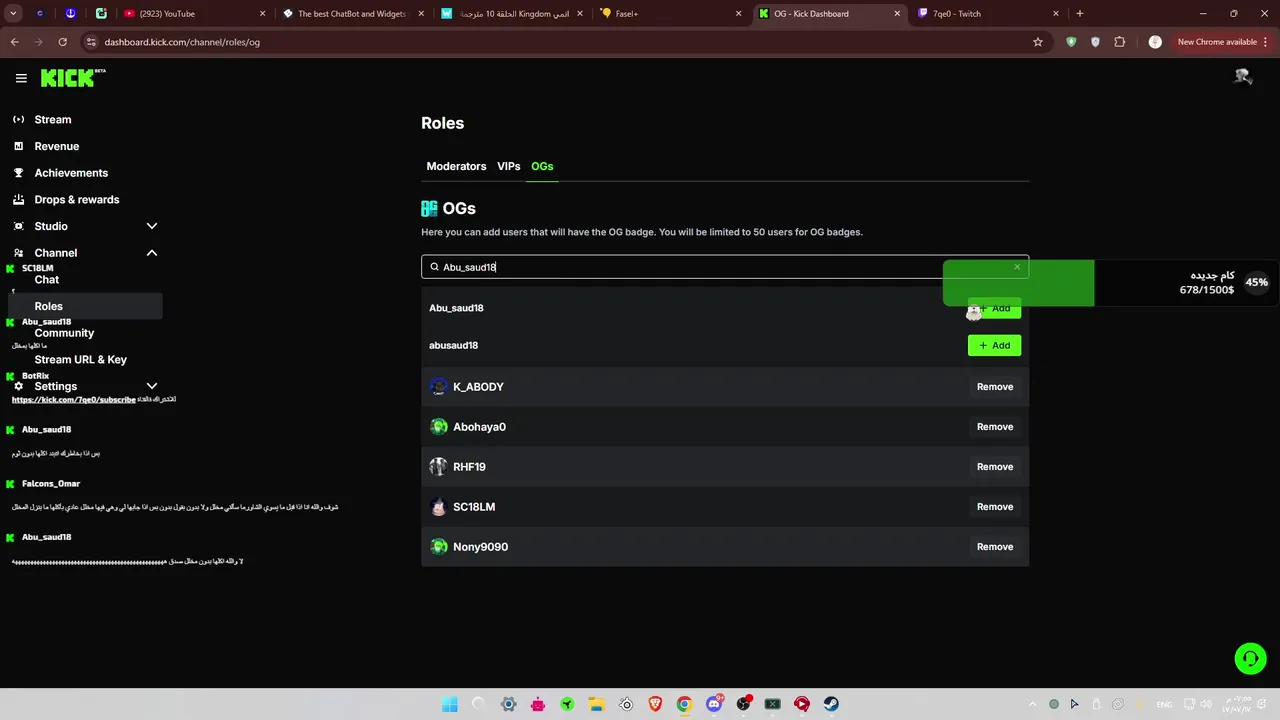Collapse the Channel section chevron
The width and height of the screenshot is (1280, 720).
click(152, 253)
